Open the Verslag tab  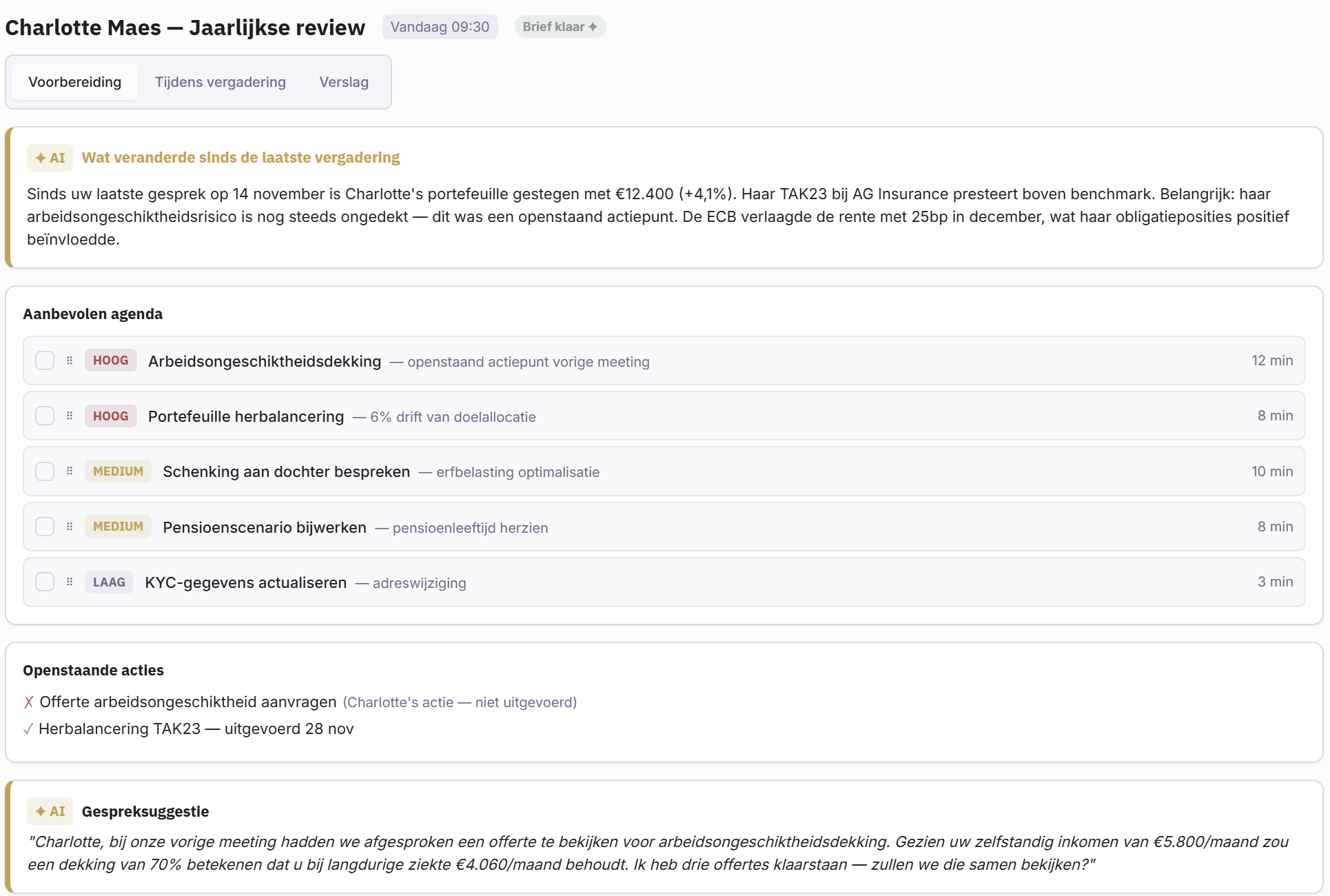coord(344,82)
